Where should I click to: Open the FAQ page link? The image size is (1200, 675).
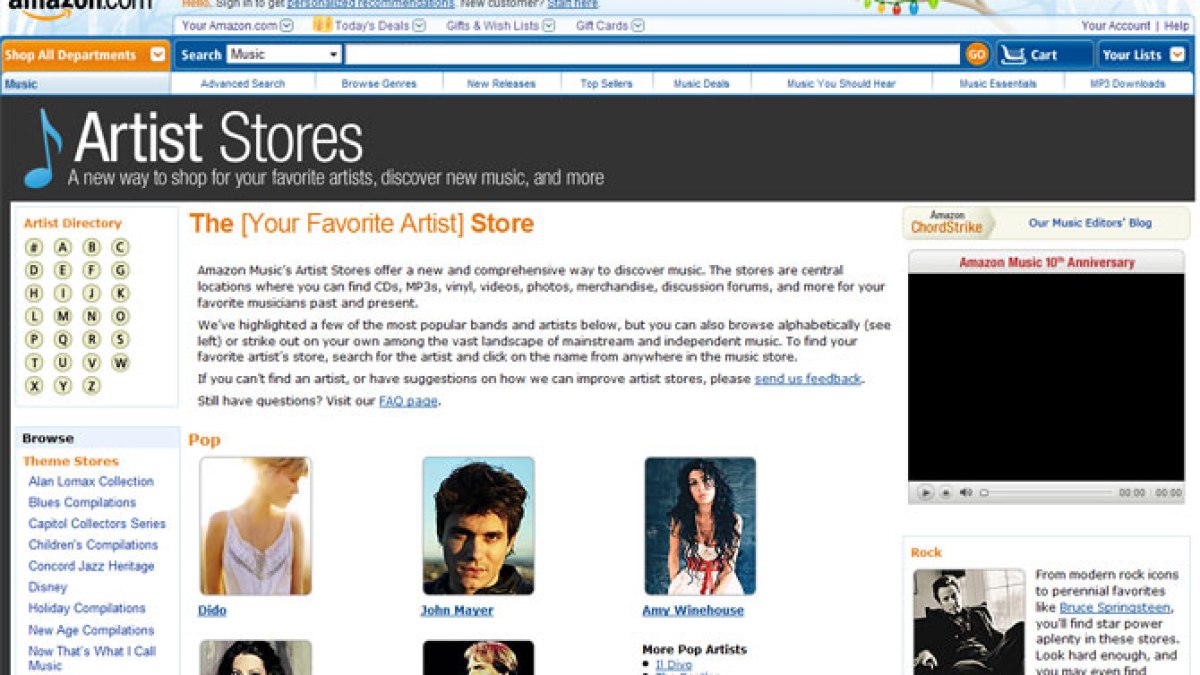click(x=408, y=401)
